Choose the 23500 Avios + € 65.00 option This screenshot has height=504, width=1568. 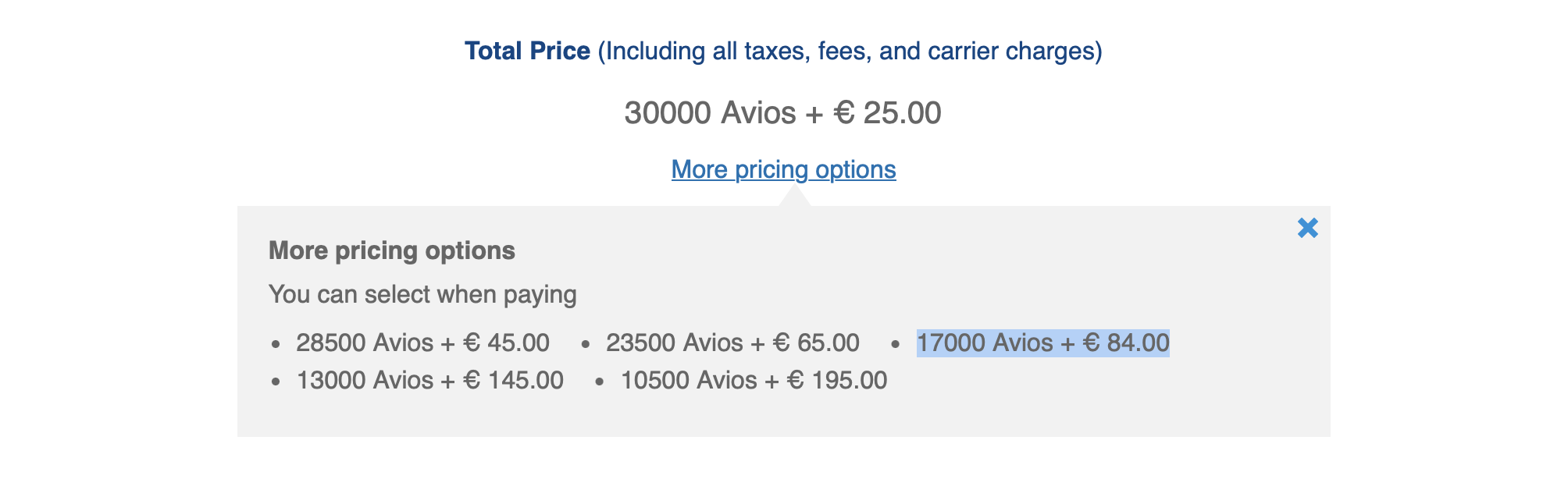pyautogui.click(x=732, y=343)
